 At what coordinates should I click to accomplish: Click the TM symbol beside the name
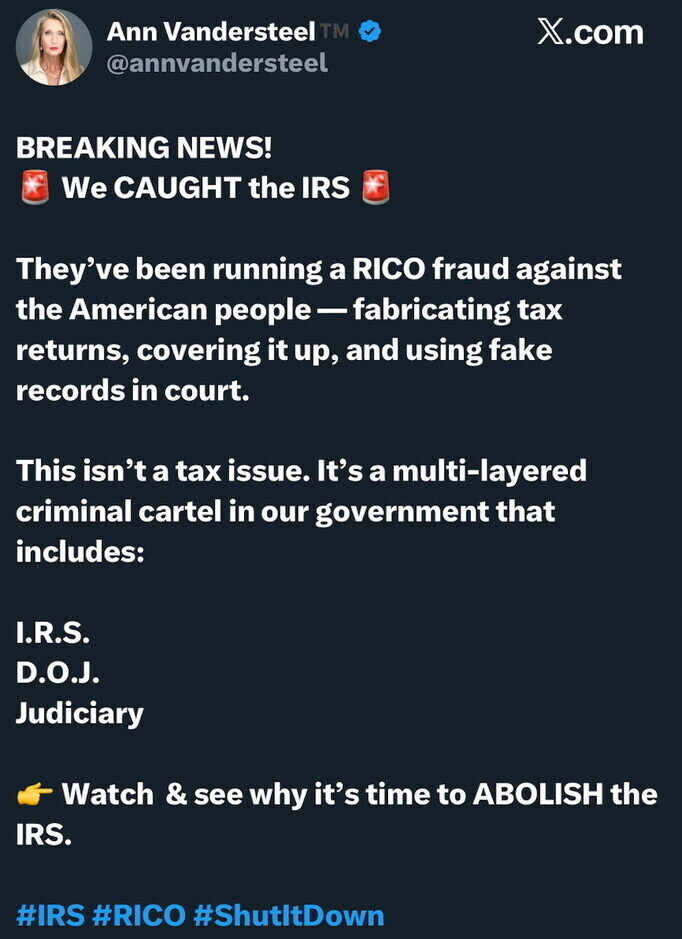[334, 31]
